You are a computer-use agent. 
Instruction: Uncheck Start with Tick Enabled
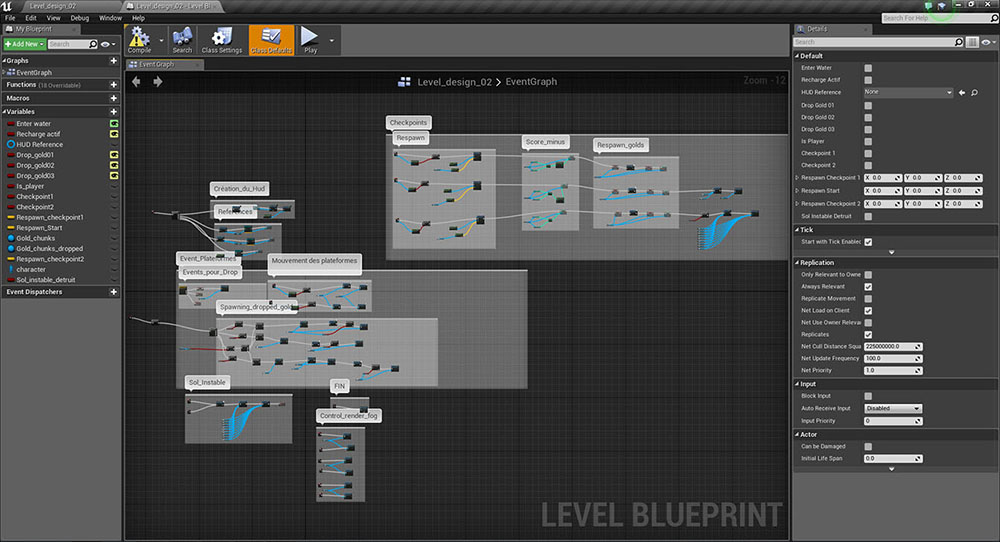pyautogui.click(x=868, y=242)
